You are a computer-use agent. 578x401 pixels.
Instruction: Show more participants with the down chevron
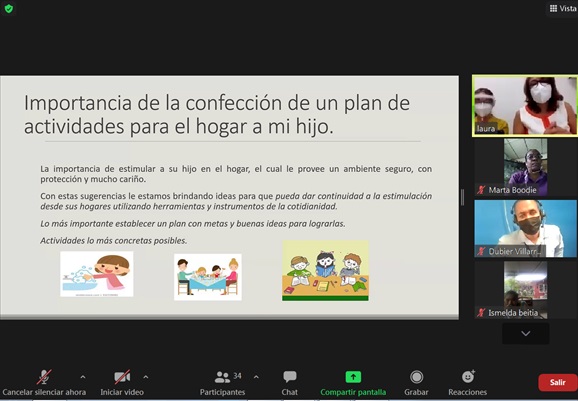coord(526,334)
